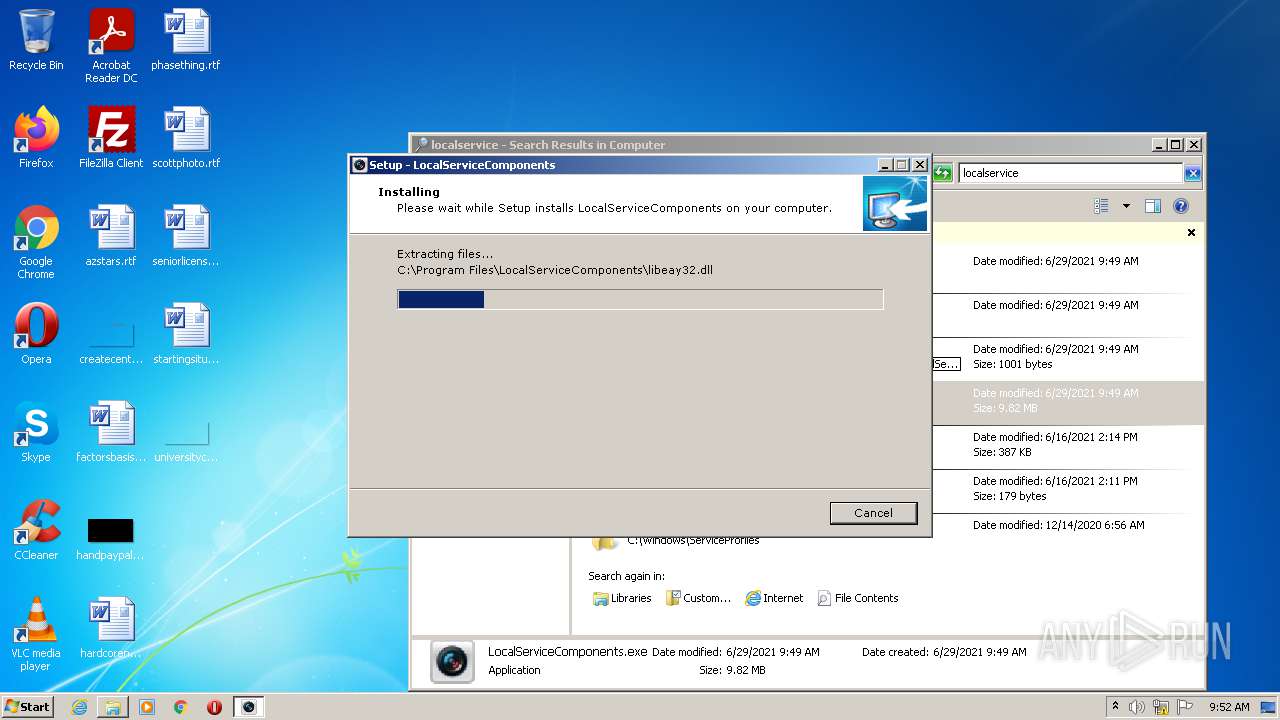
Task: Open Chrome from the taskbar
Action: (181, 707)
